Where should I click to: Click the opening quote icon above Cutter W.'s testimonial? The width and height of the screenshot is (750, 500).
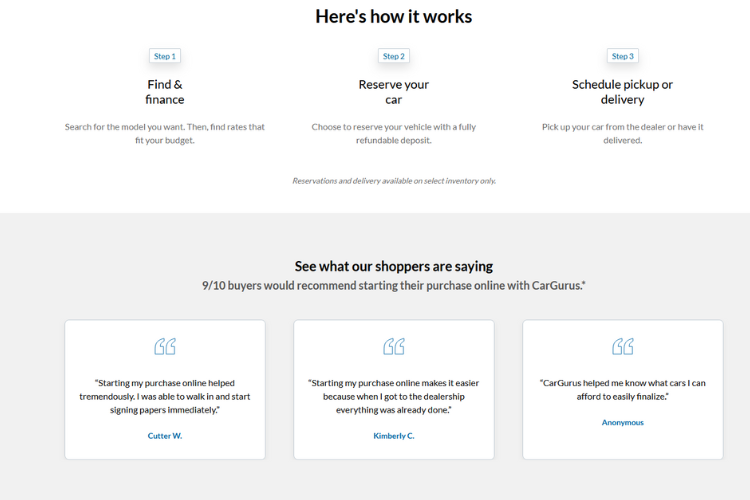click(165, 346)
